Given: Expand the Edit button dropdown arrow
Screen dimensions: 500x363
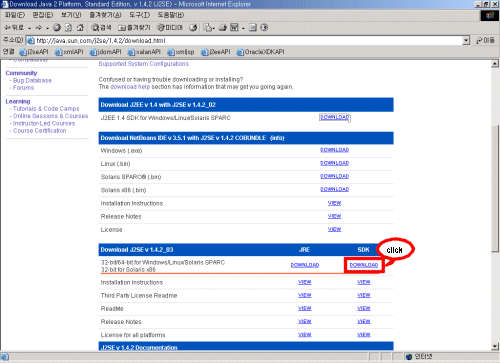Looking at the screenshot, I should (243, 28).
